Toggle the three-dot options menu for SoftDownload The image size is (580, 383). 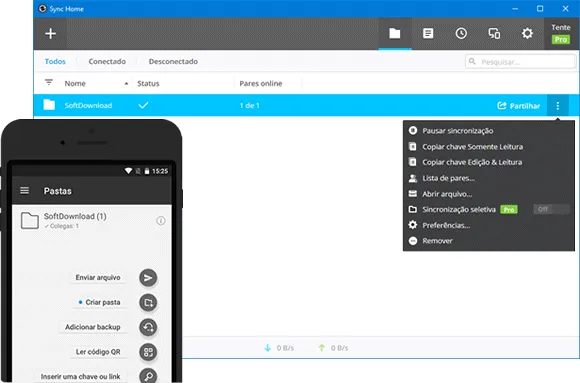(x=557, y=106)
